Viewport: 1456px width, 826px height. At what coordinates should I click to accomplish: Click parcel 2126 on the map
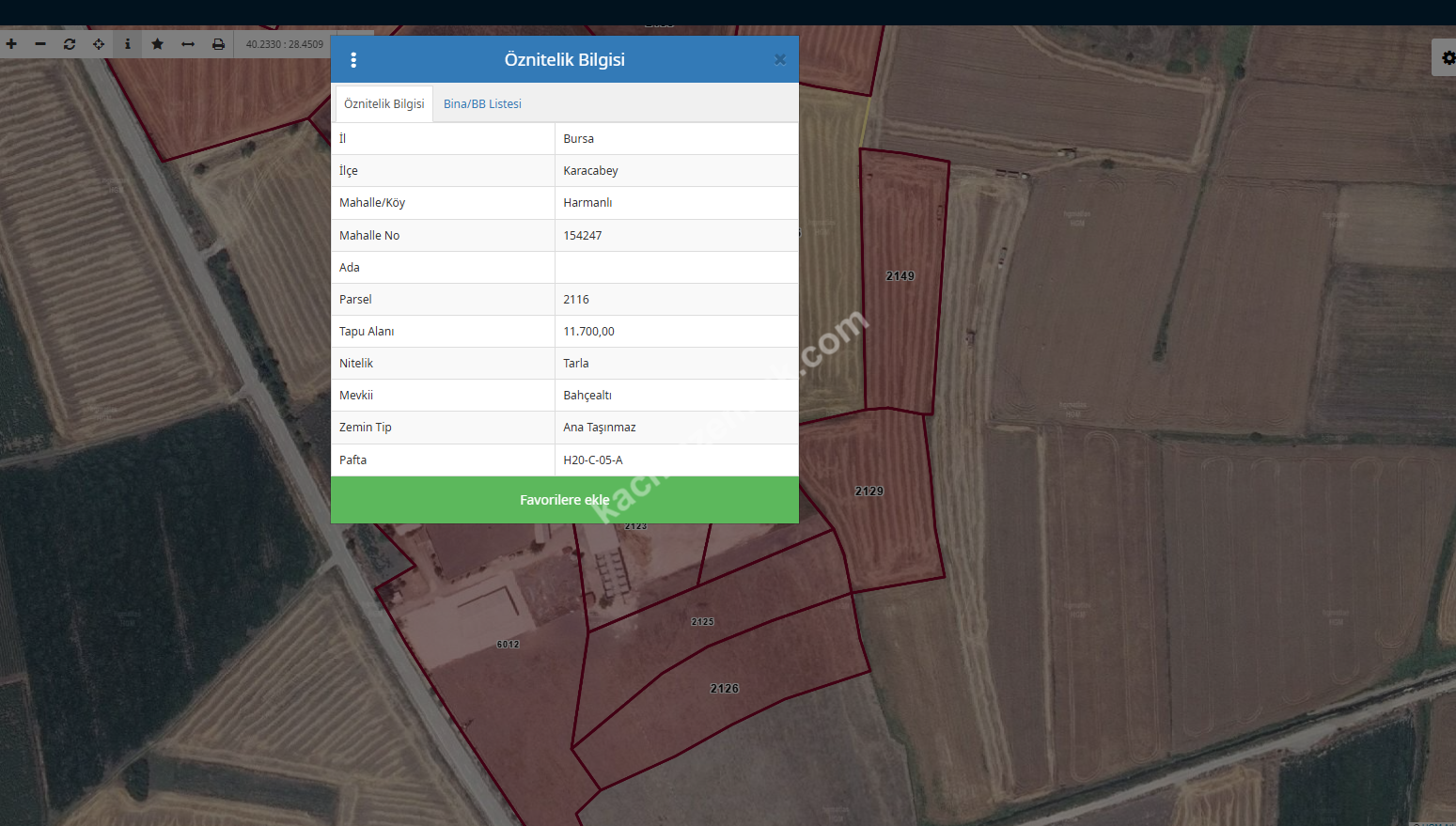tap(725, 689)
